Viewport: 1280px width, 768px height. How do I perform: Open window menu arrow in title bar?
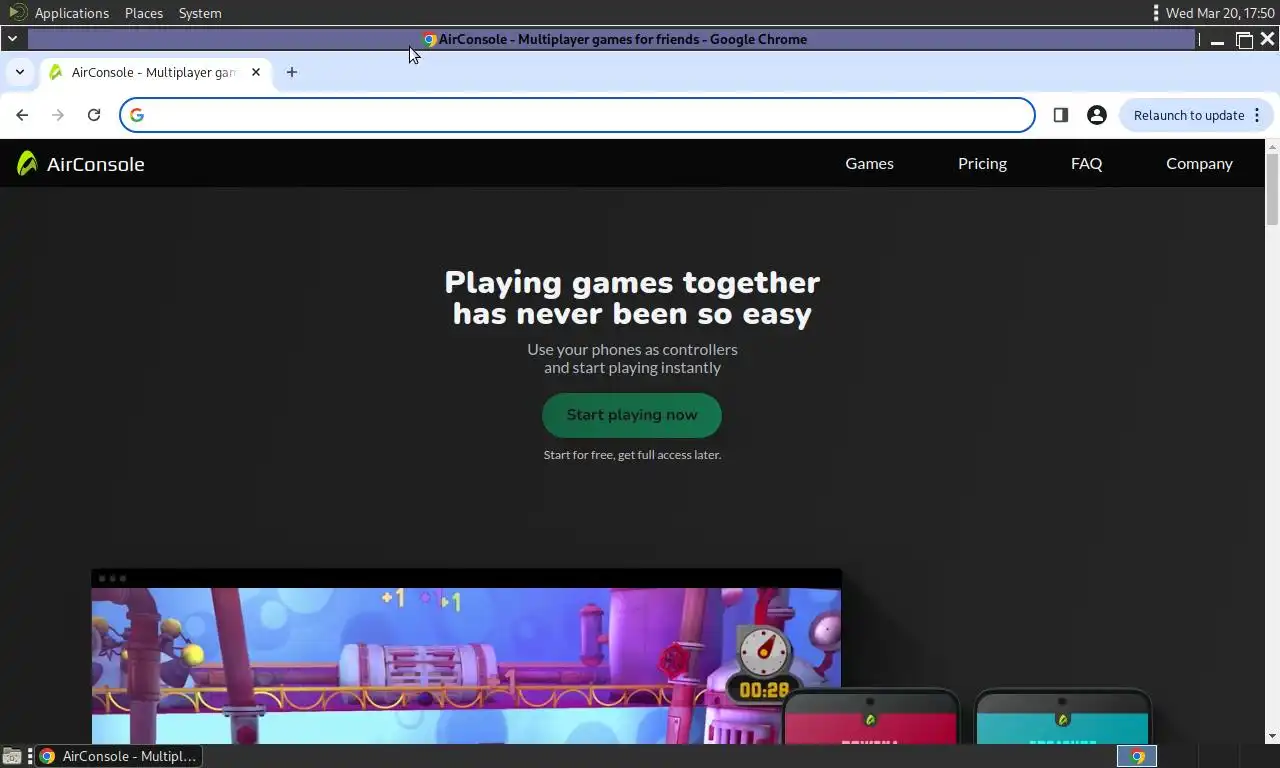(x=12, y=39)
